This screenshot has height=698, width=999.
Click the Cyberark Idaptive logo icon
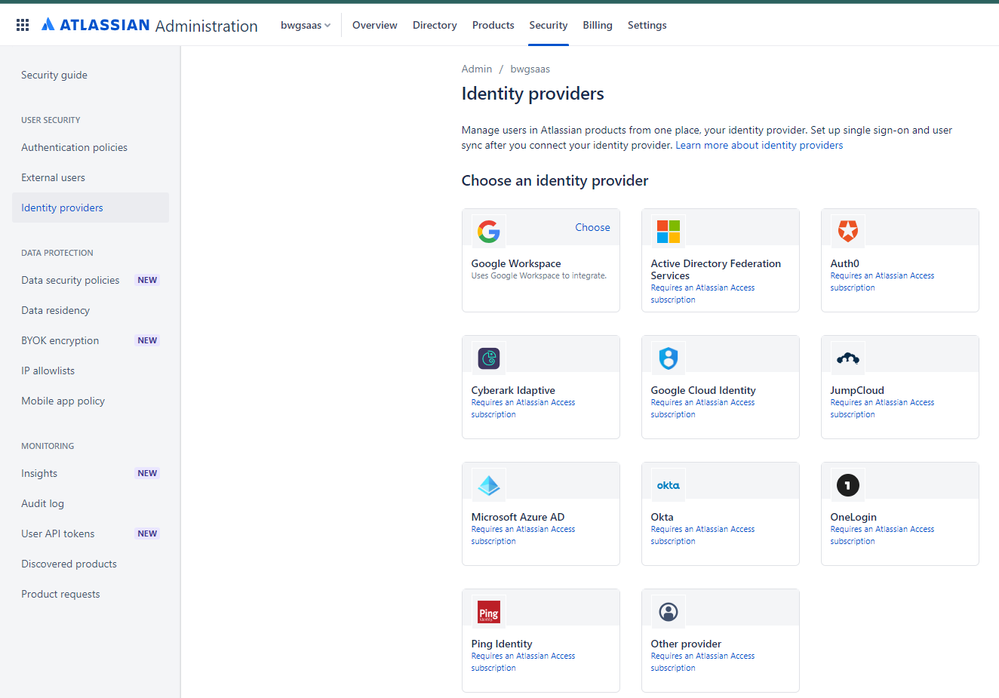[x=489, y=359]
